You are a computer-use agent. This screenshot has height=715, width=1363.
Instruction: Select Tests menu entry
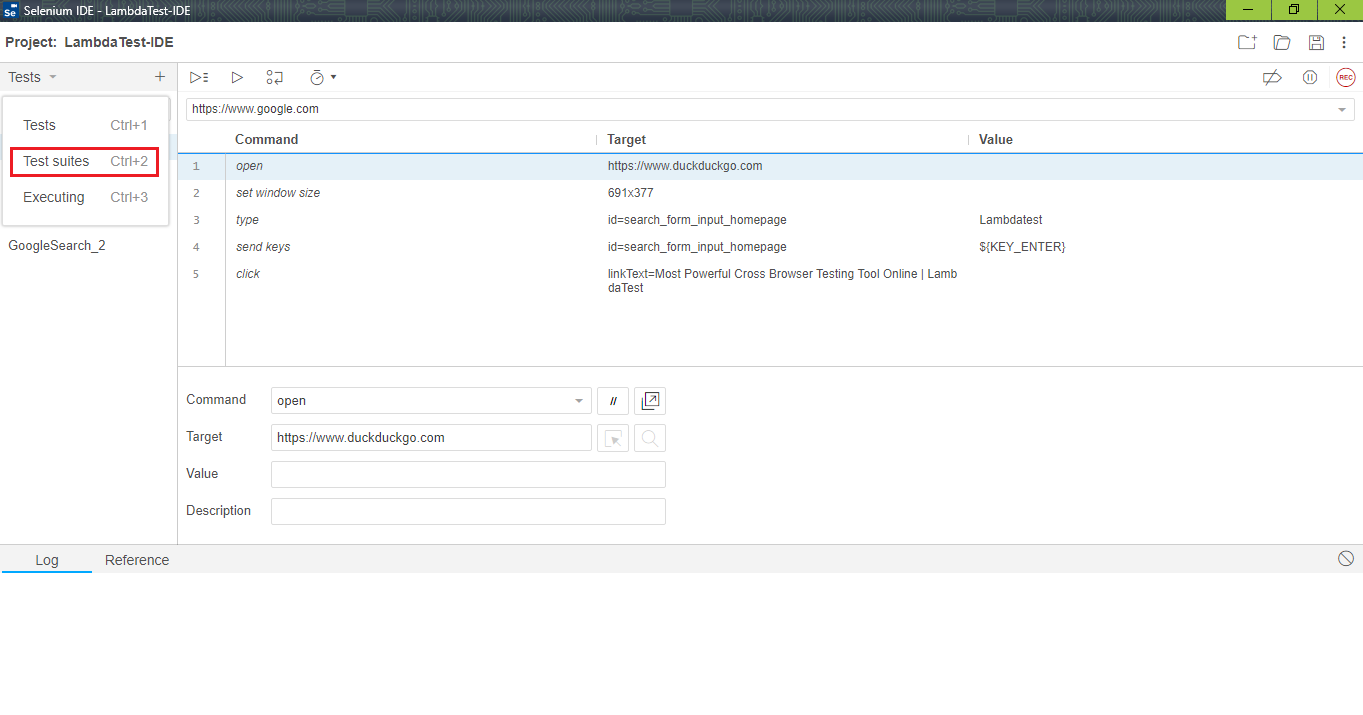click(x=85, y=125)
